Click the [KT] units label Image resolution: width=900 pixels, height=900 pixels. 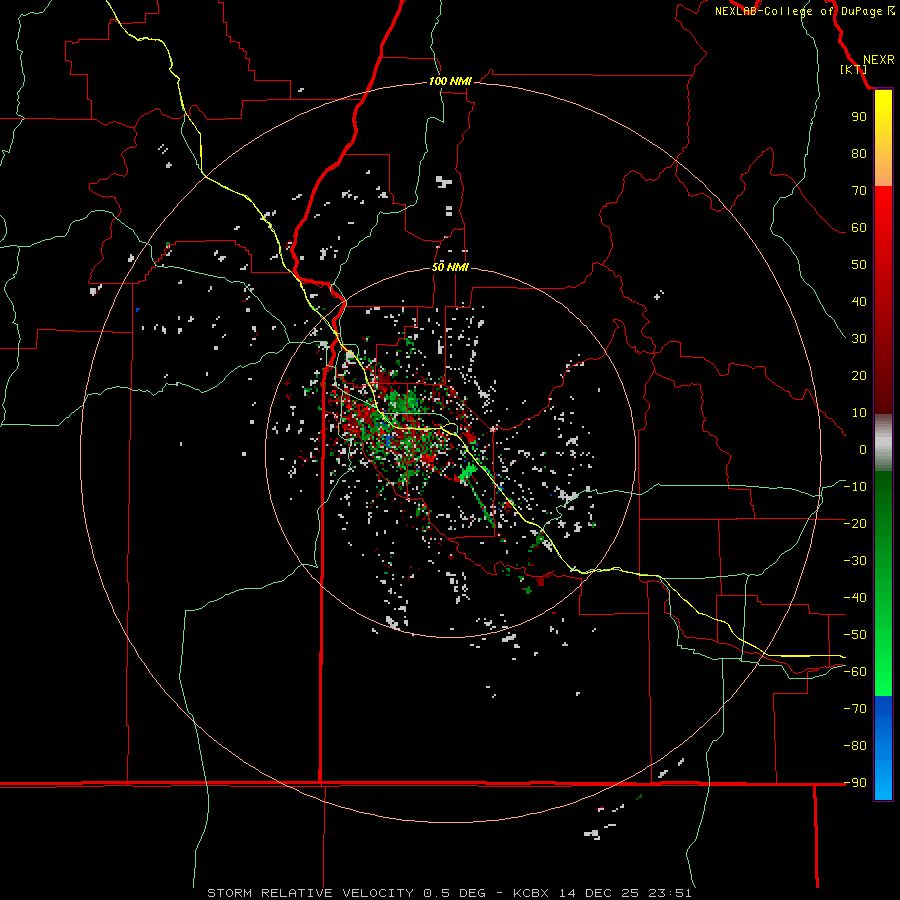pos(854,69)
